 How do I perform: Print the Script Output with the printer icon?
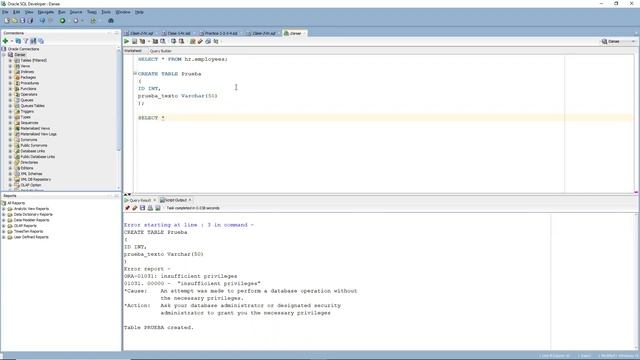click(150, 208)
